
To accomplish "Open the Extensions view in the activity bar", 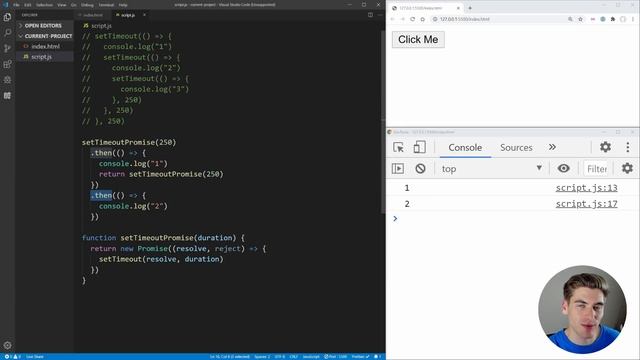I will click(x=7, y=64).
